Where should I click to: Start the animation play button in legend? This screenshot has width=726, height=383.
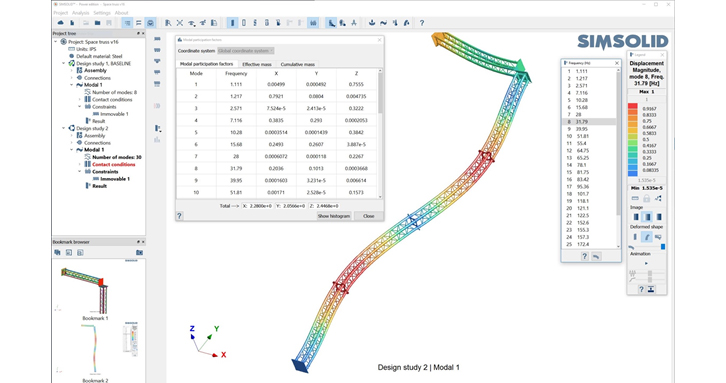click(x=646, y=264)
